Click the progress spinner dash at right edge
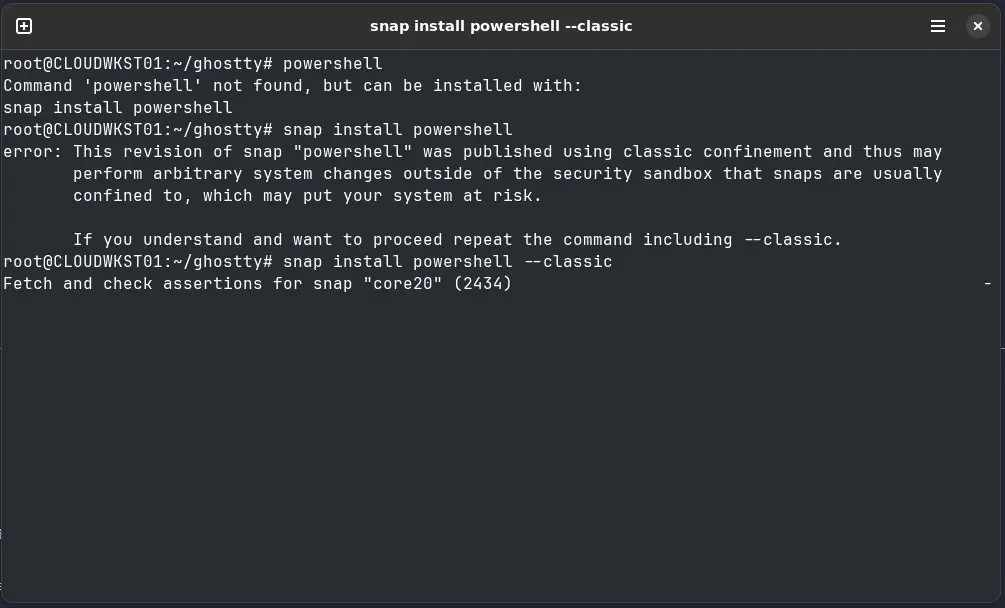This screenshot has width=1005, height=608. pos(988,284)
